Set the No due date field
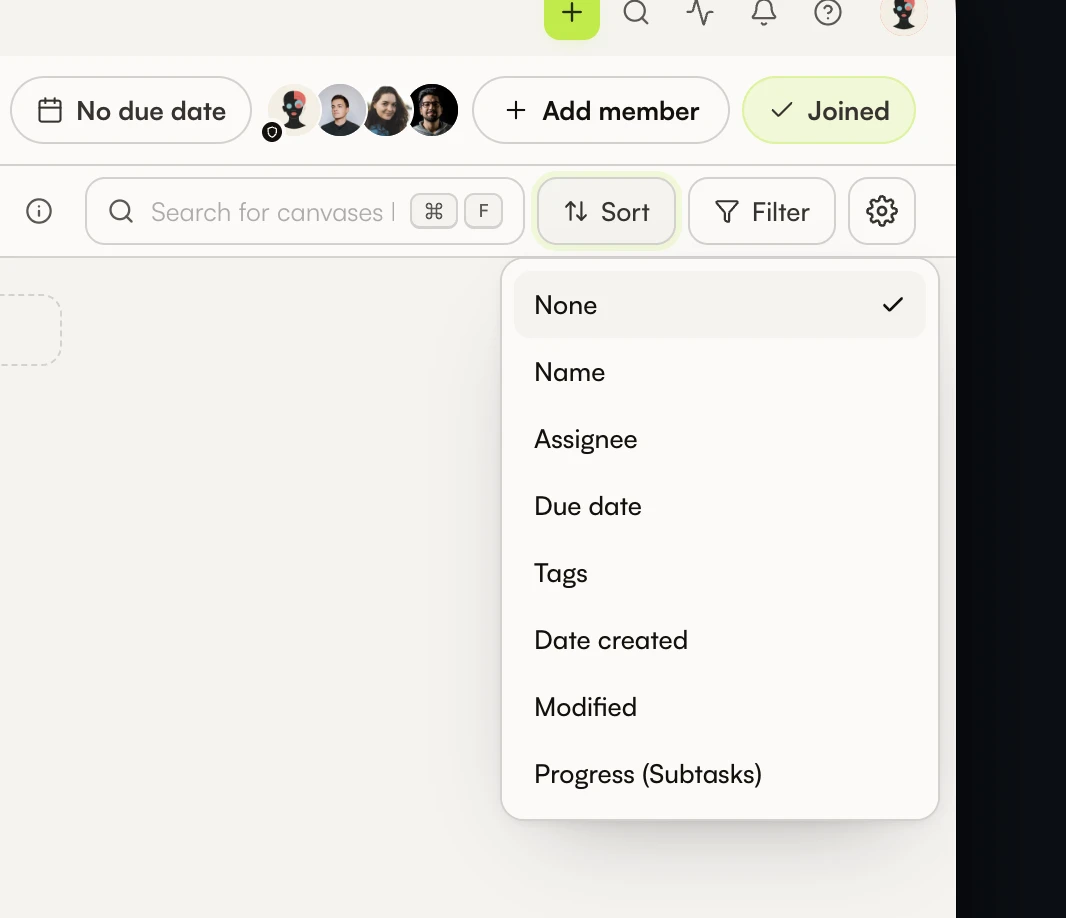This screenshot has height=918, width=1066. [x=131, y=110]
